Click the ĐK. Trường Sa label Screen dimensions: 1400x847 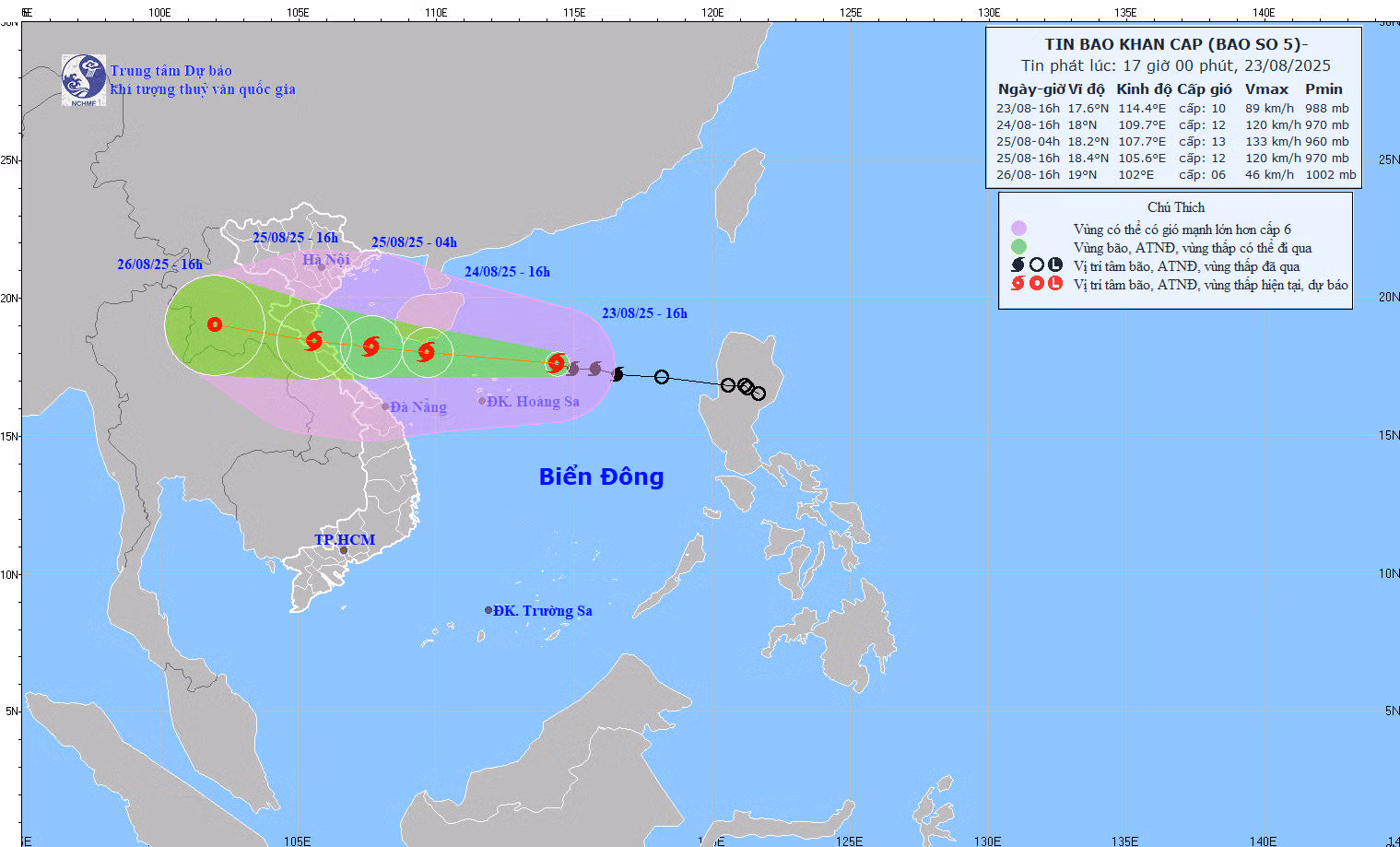[x=542, y=611]
